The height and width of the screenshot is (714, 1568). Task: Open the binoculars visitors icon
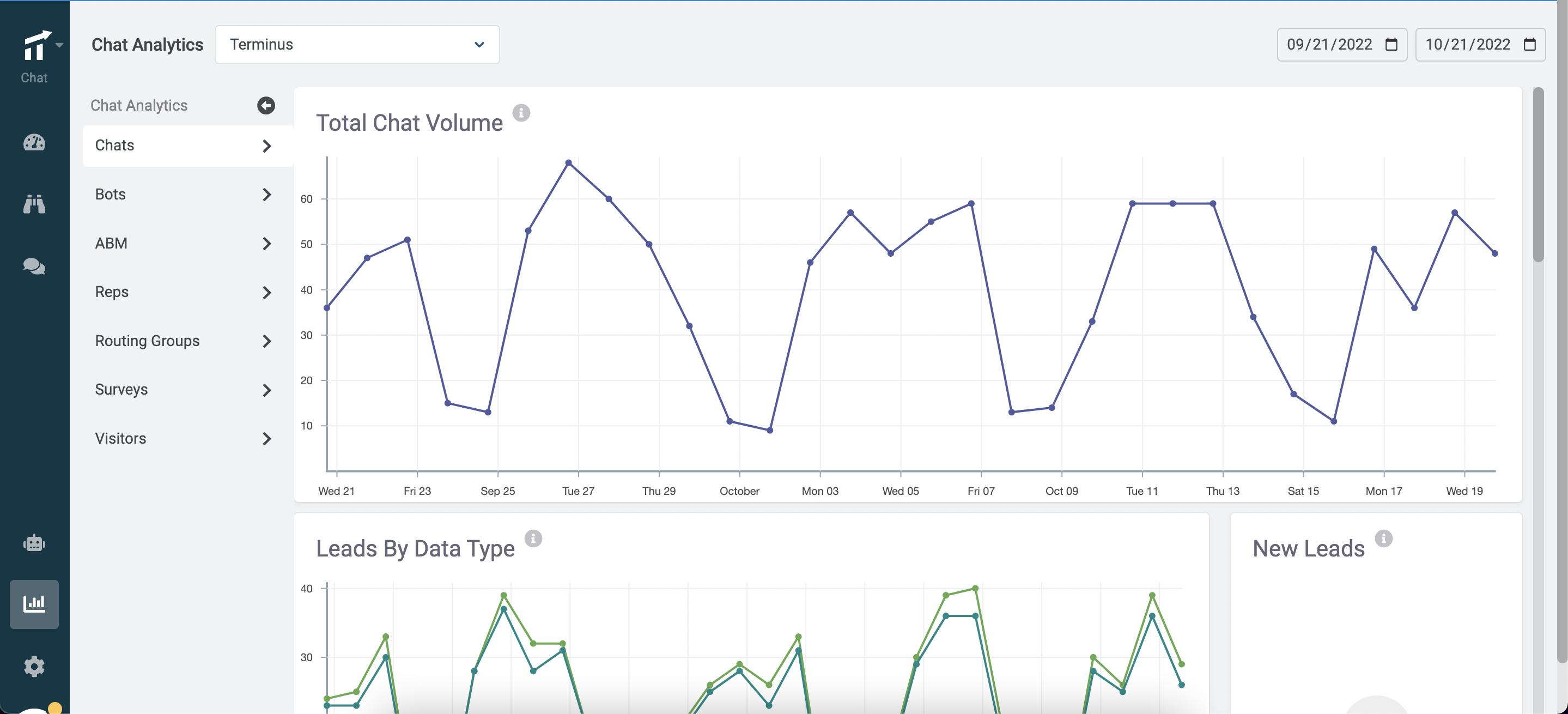click(x=34, y=204)
